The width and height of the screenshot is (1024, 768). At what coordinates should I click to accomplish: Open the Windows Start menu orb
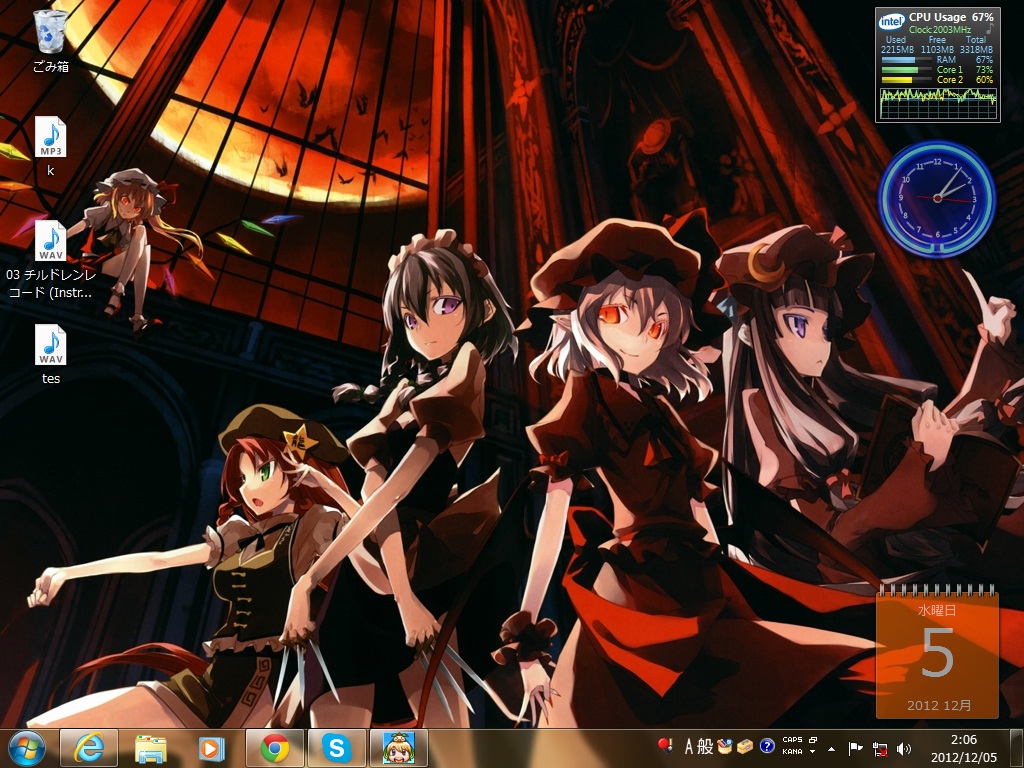[27, 748]
